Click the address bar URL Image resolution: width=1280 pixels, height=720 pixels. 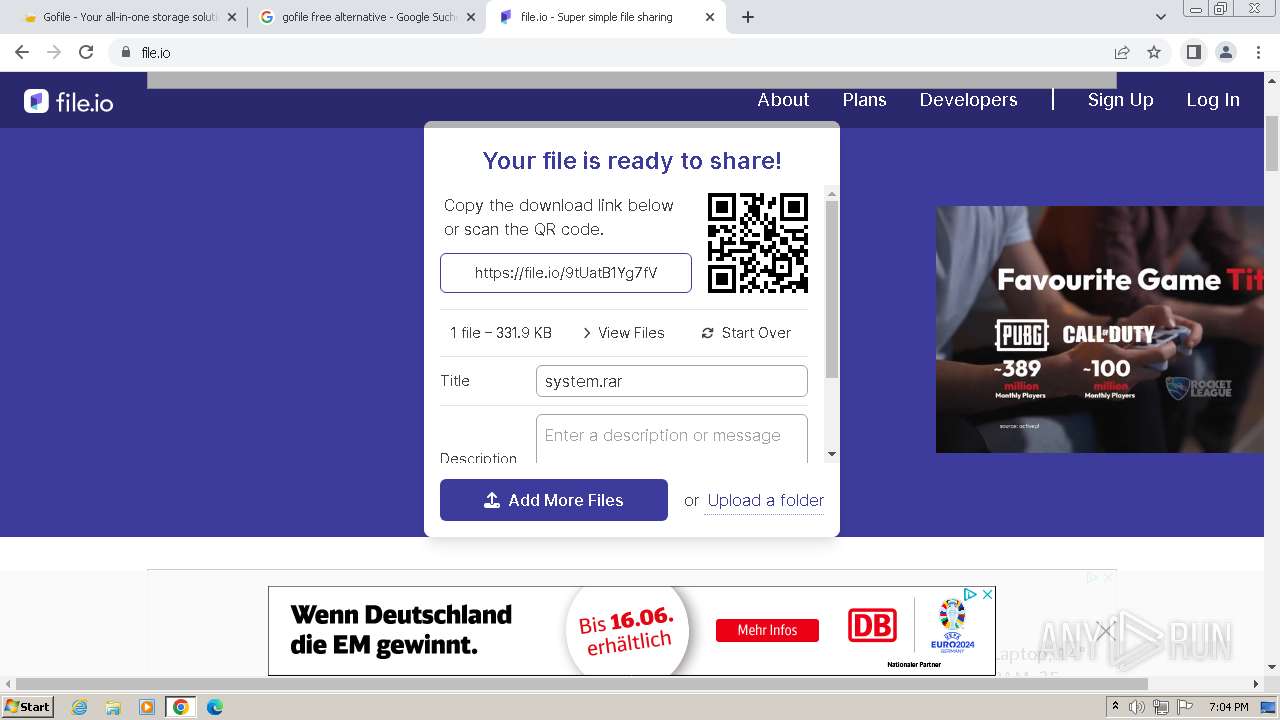point(156,53)
